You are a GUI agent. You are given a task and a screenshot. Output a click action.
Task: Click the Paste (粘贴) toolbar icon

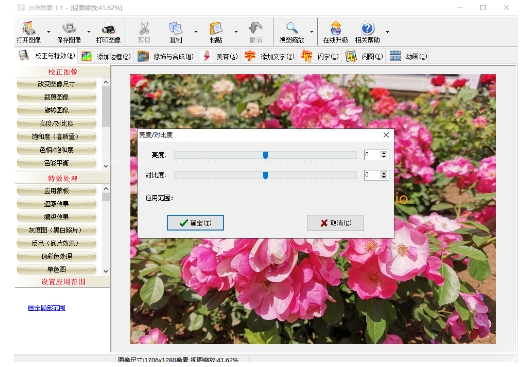[x=216, y=29]
